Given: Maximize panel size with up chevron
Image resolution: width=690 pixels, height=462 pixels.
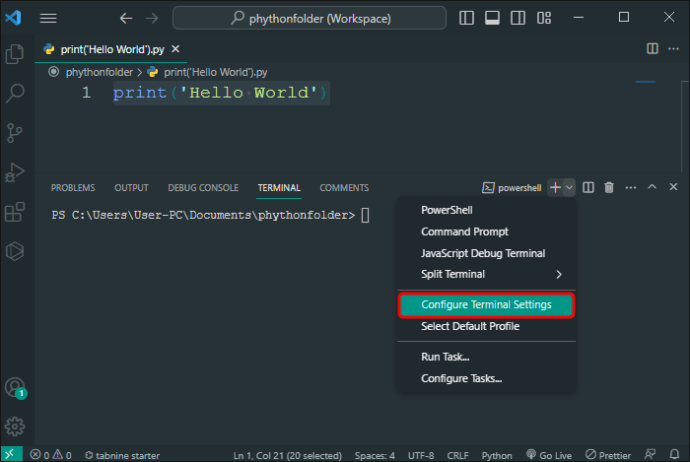Looking at the screenshot, I should tap(652, 187).
